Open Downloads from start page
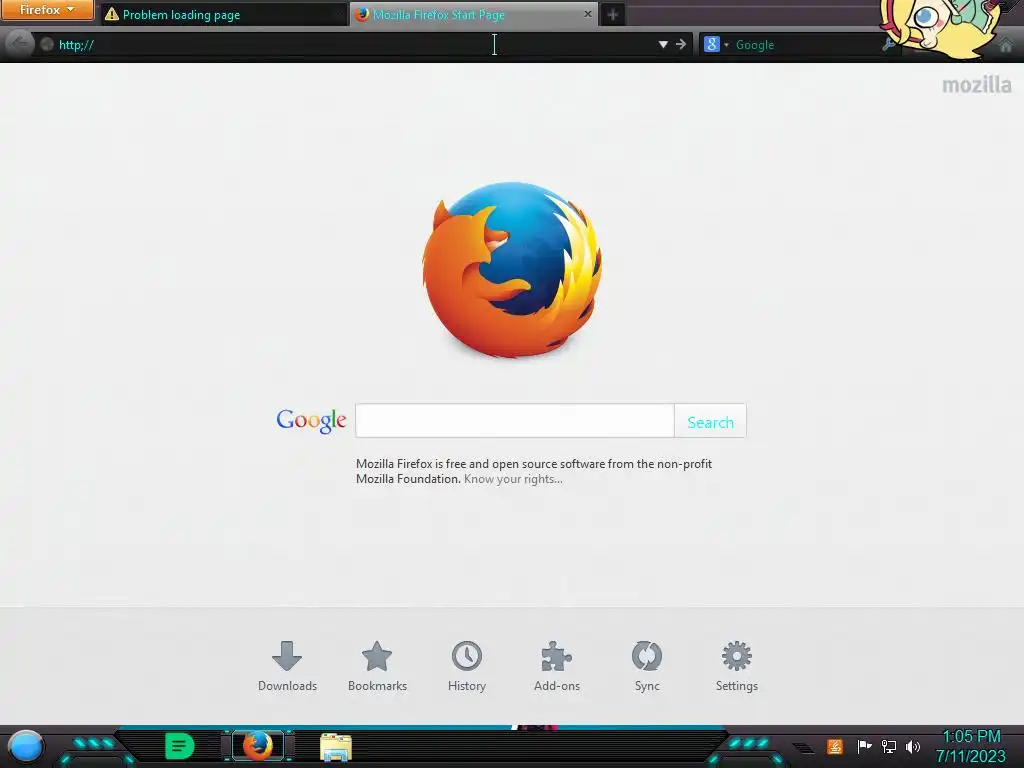Viewport: 1024px width, 768px height. (287, 666)
